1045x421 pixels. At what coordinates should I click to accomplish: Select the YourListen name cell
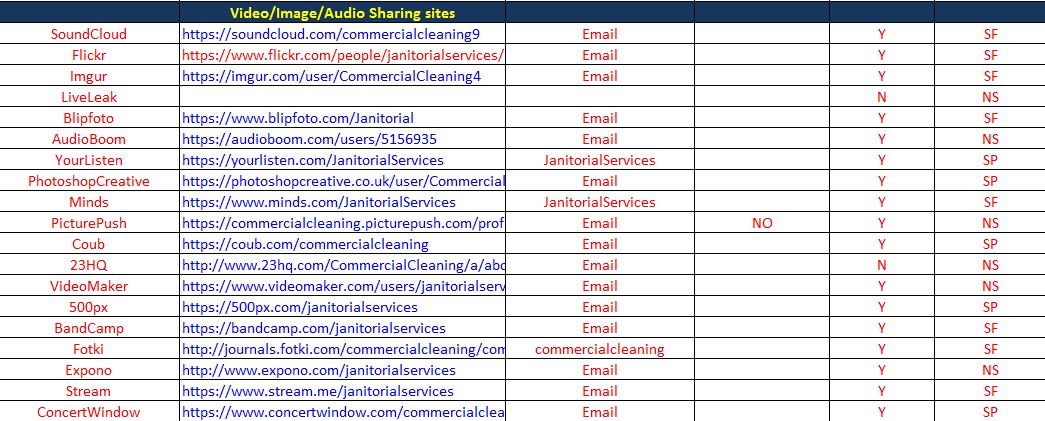tap(89, 160)
